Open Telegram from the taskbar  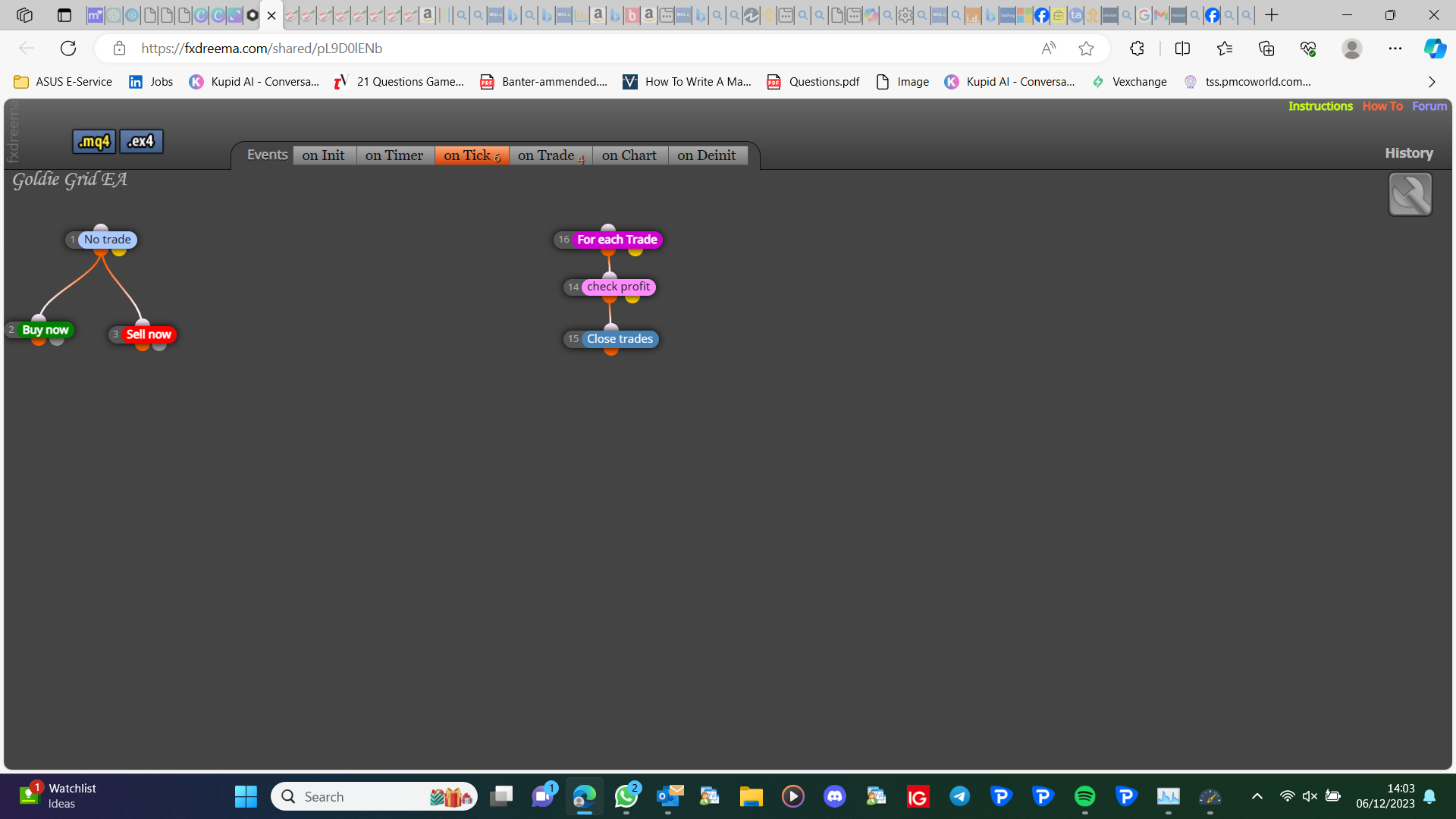click(960, 796)
